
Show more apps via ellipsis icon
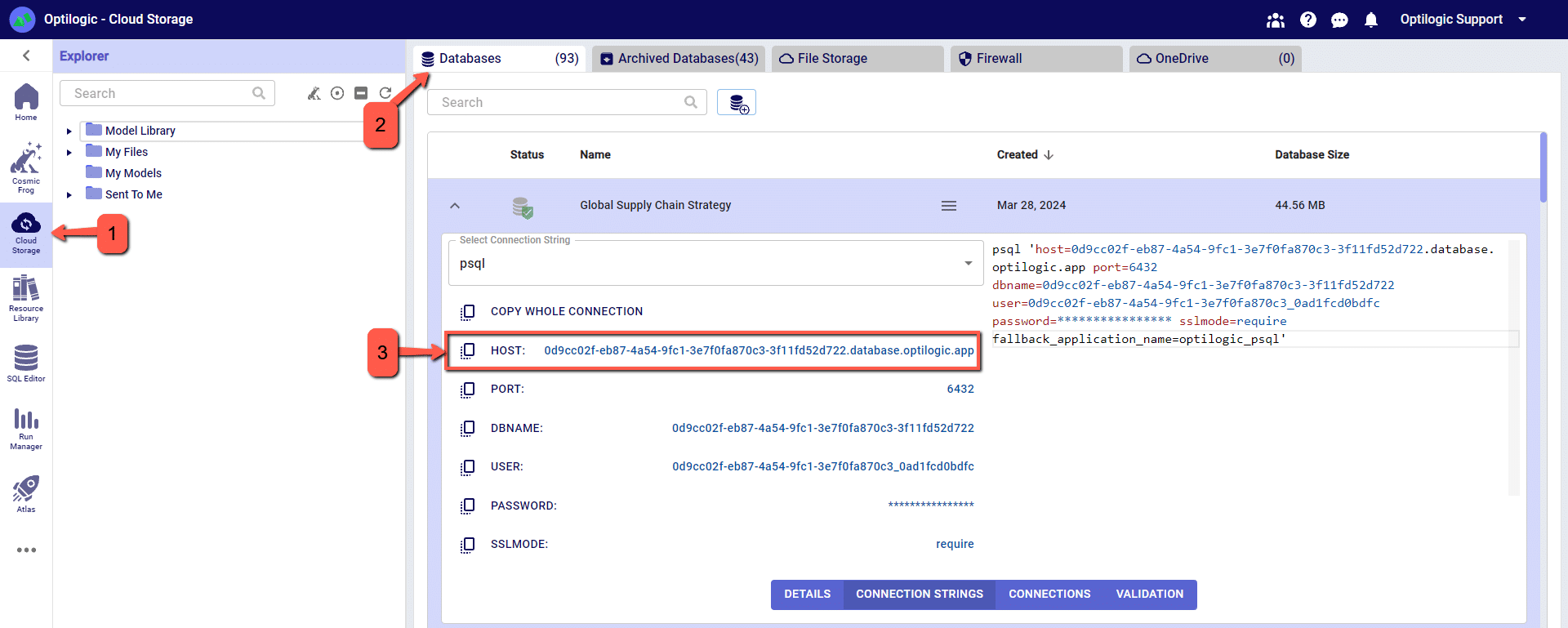coord(26,550)
